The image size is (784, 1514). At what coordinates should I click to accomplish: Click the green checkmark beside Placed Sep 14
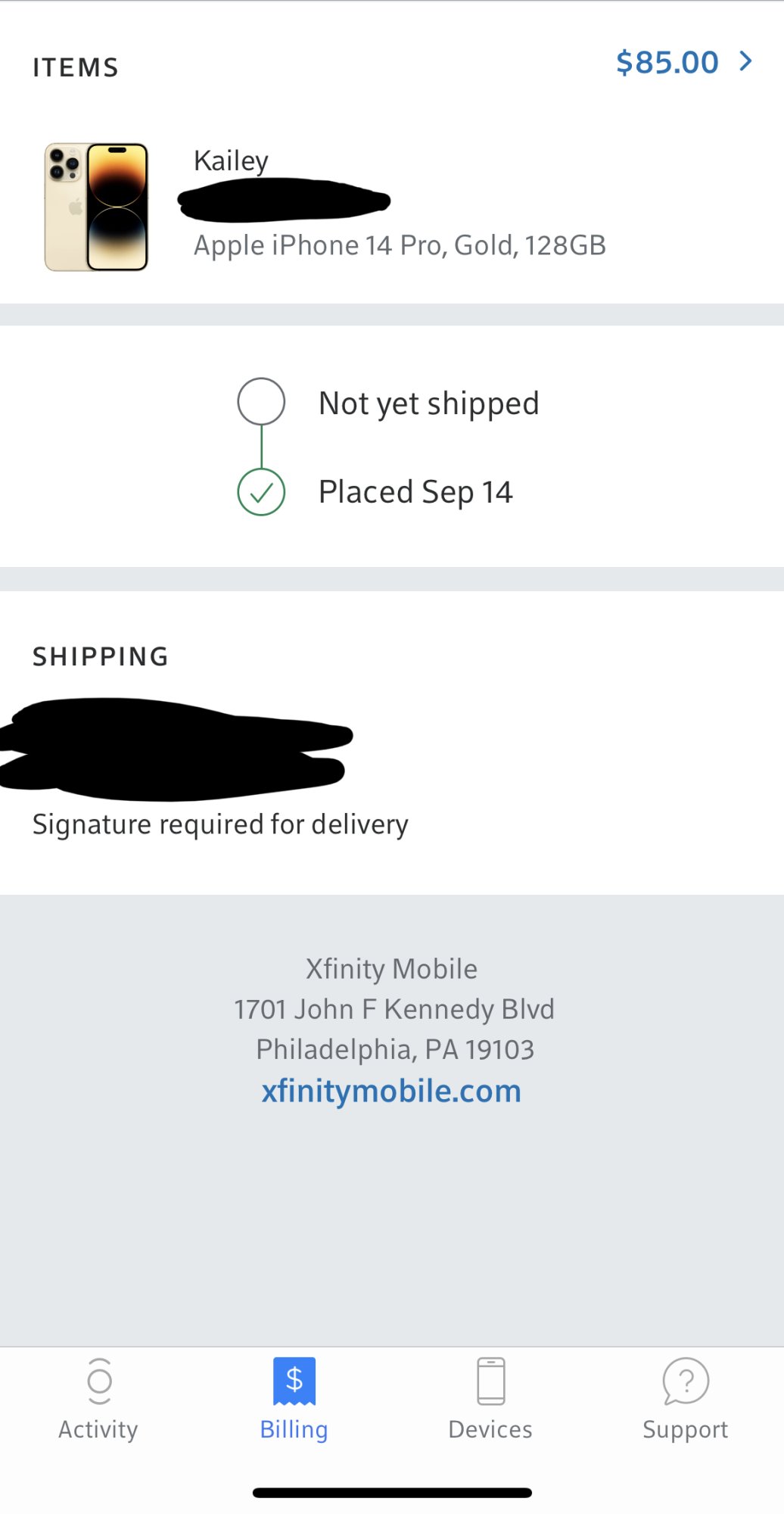coord(261,492)
